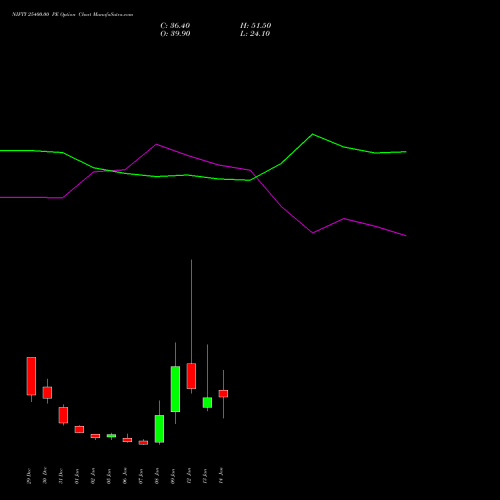Click the 31 Dec date label
Screen dimensions: 500x500
pos(61,476)
